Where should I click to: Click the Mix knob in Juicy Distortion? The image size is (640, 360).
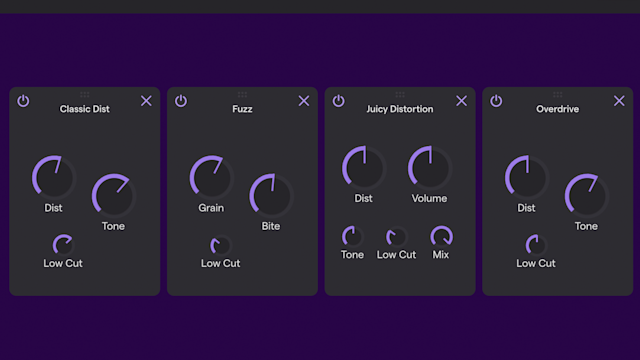pyautogui.click(x=441, y=236)
